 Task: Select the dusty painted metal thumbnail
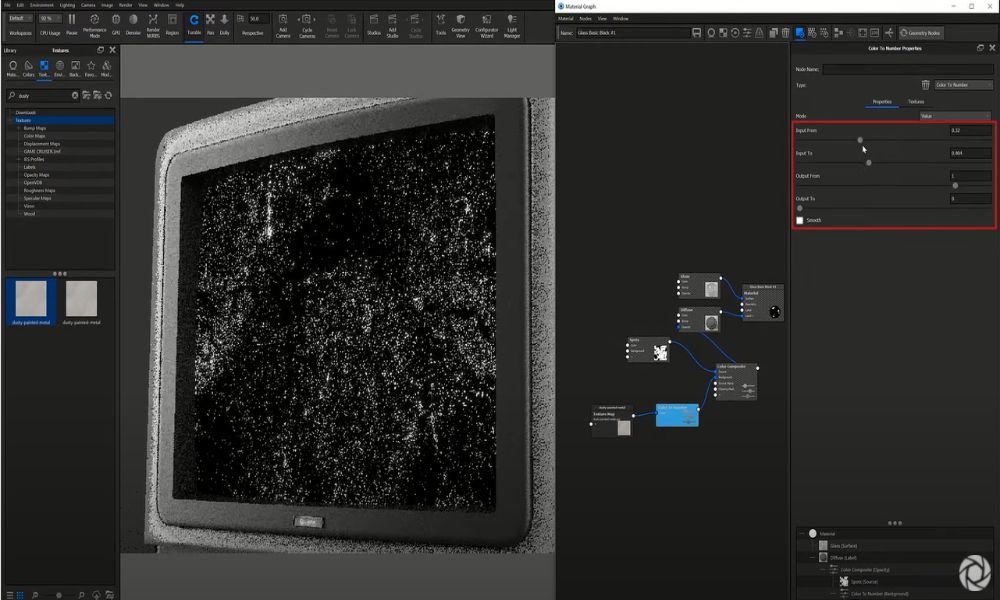point(29,298)
